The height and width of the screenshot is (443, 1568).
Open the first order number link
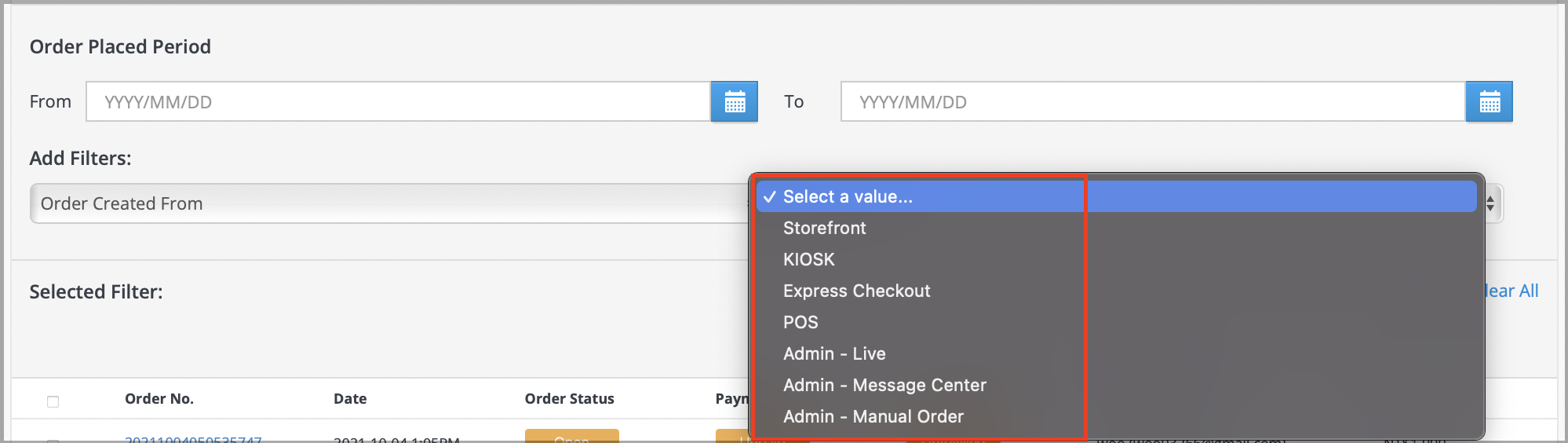coord(193,439)
